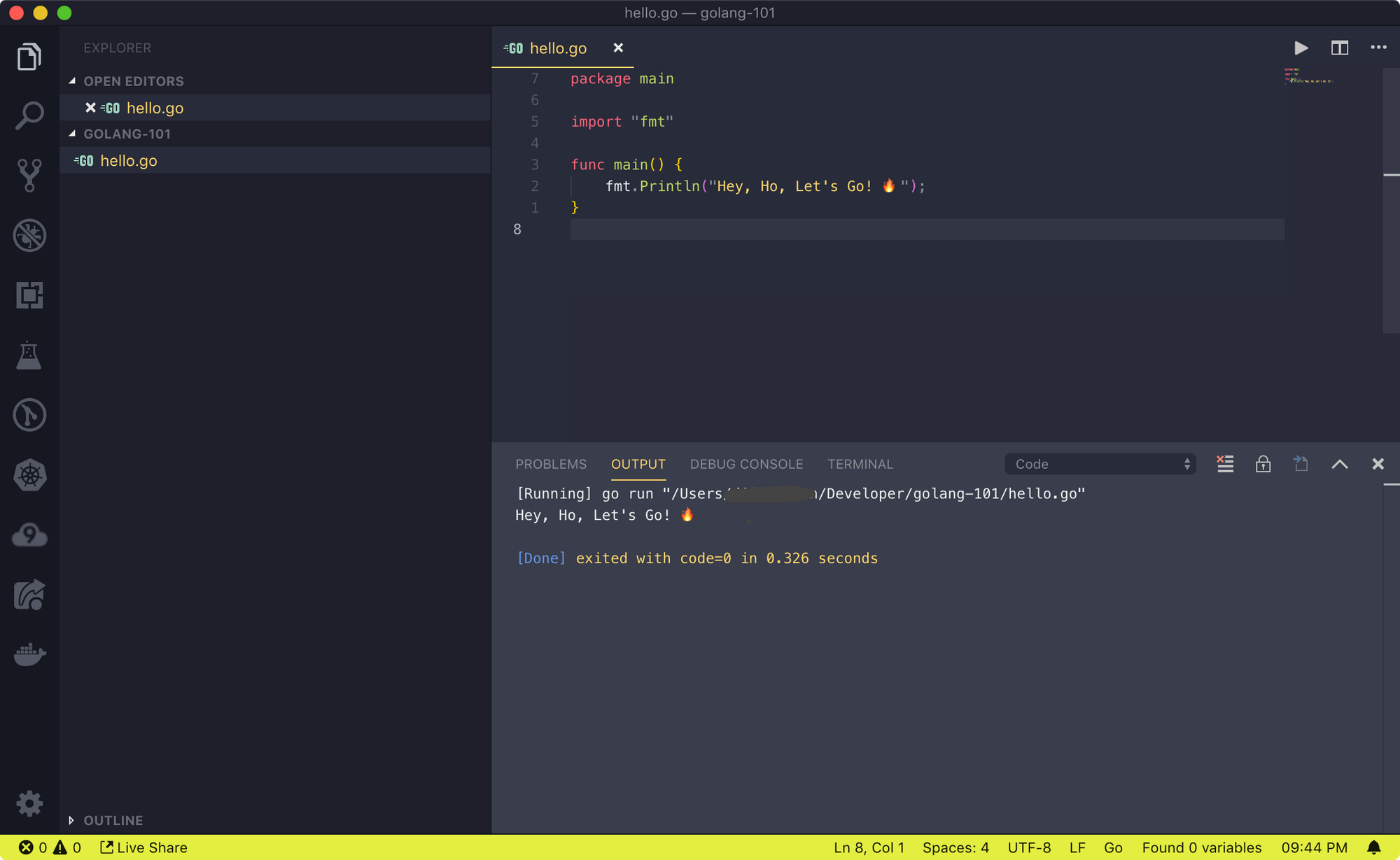Open the Manage gear settings icon
Screen dimensions: 1400x860
[29, 803]
